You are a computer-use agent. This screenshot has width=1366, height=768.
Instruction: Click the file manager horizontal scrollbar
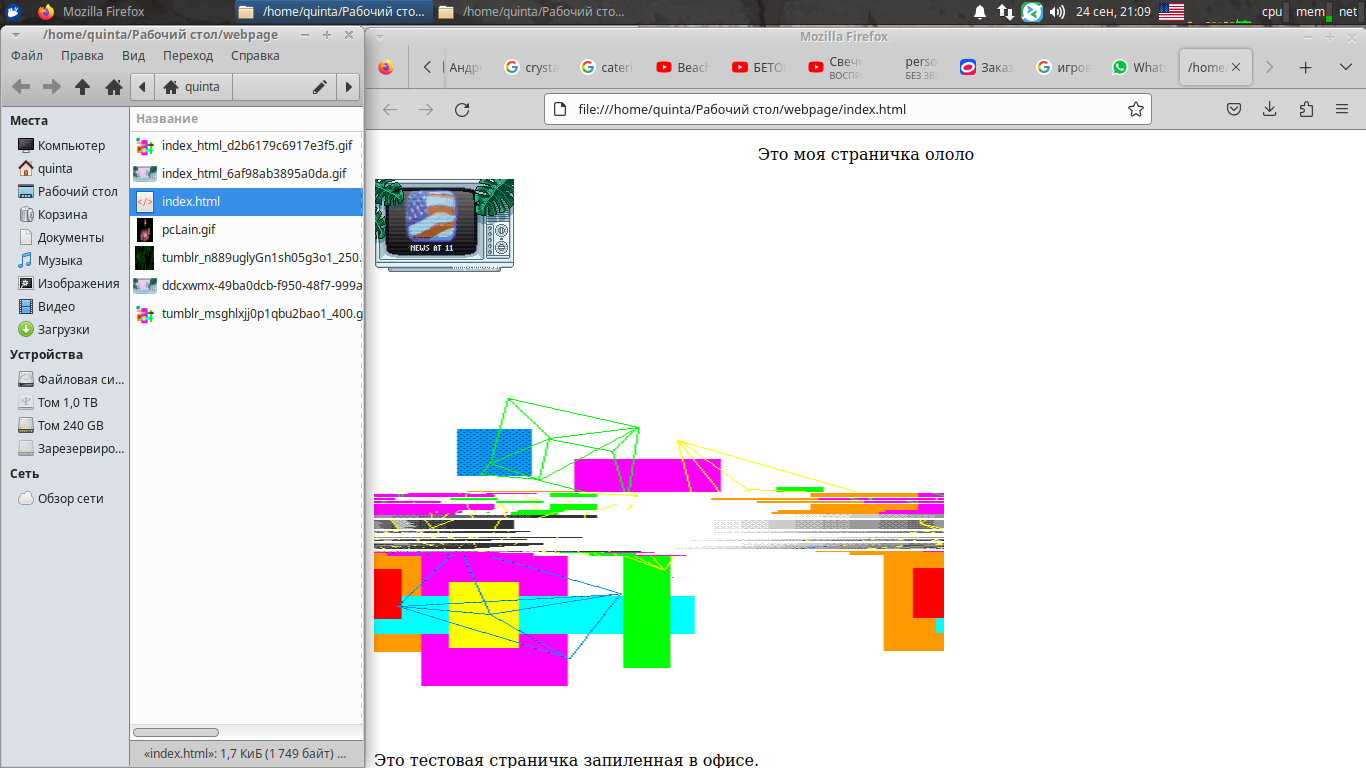pos(176,733)
